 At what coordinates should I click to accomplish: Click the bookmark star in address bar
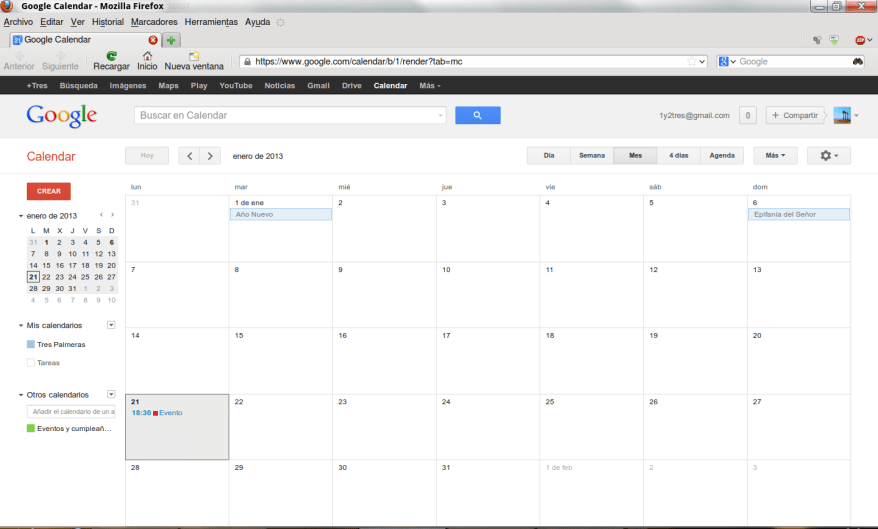pyautogui.click(x=692, y=62)
